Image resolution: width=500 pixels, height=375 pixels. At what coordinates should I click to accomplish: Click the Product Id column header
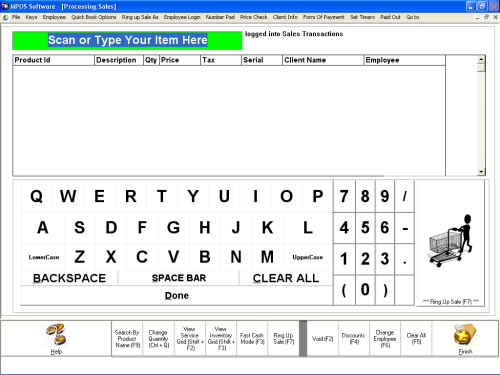(x=54, y=60)
